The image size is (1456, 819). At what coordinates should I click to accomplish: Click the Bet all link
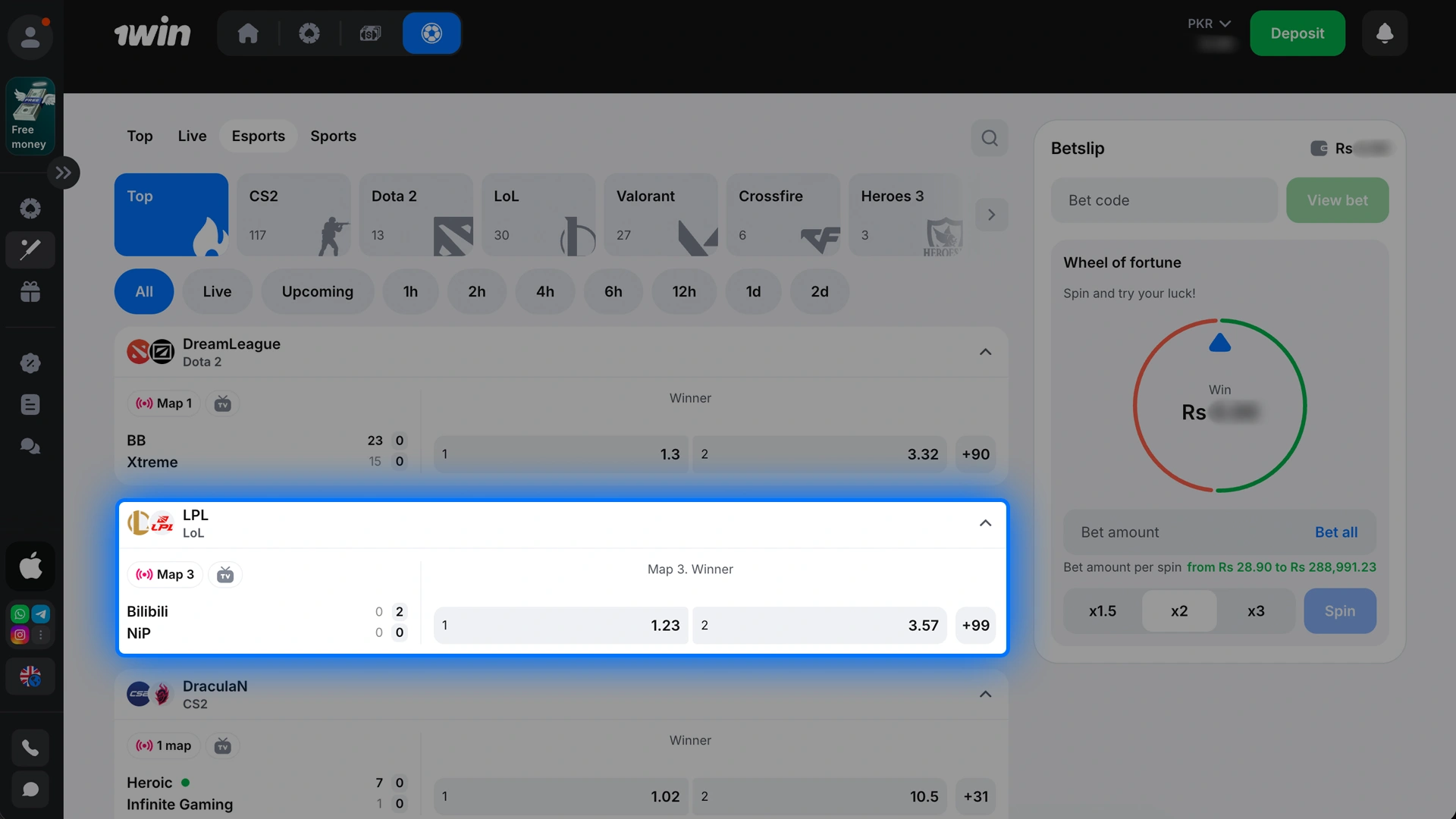[x=1335, y=532]
